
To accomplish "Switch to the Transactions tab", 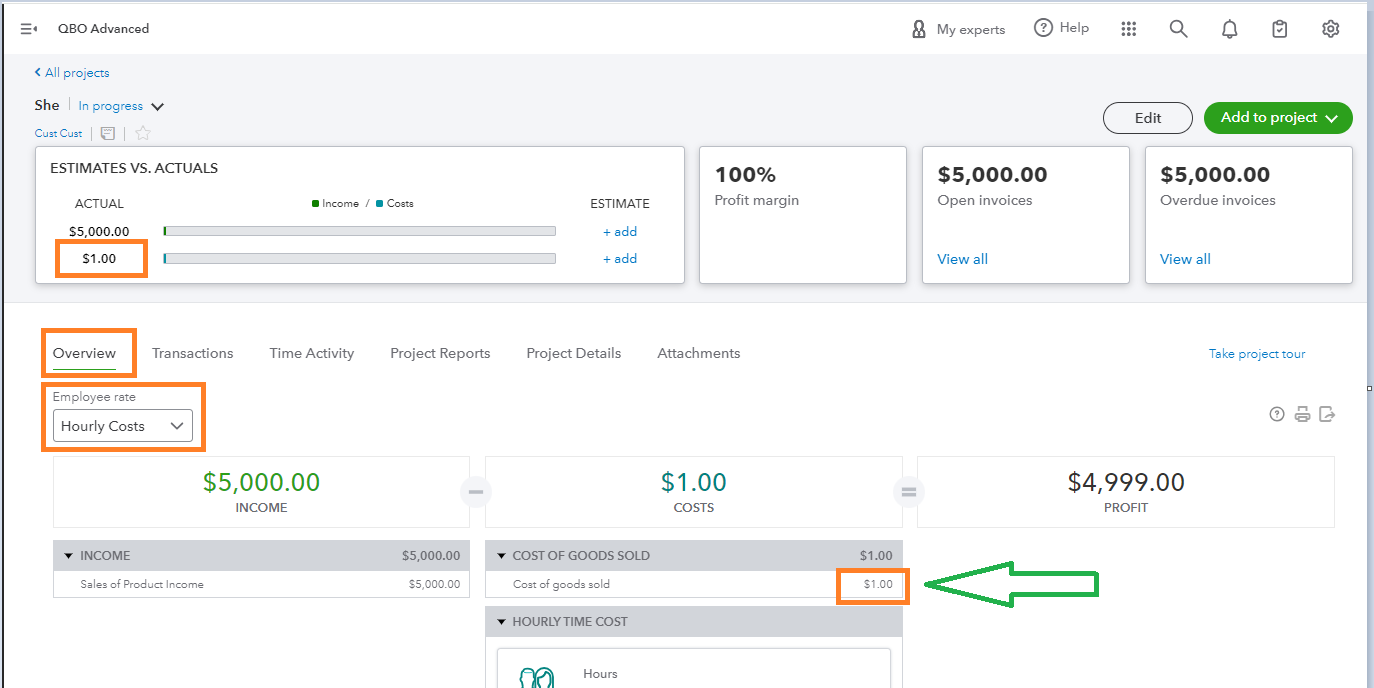I will coord(192,353).
